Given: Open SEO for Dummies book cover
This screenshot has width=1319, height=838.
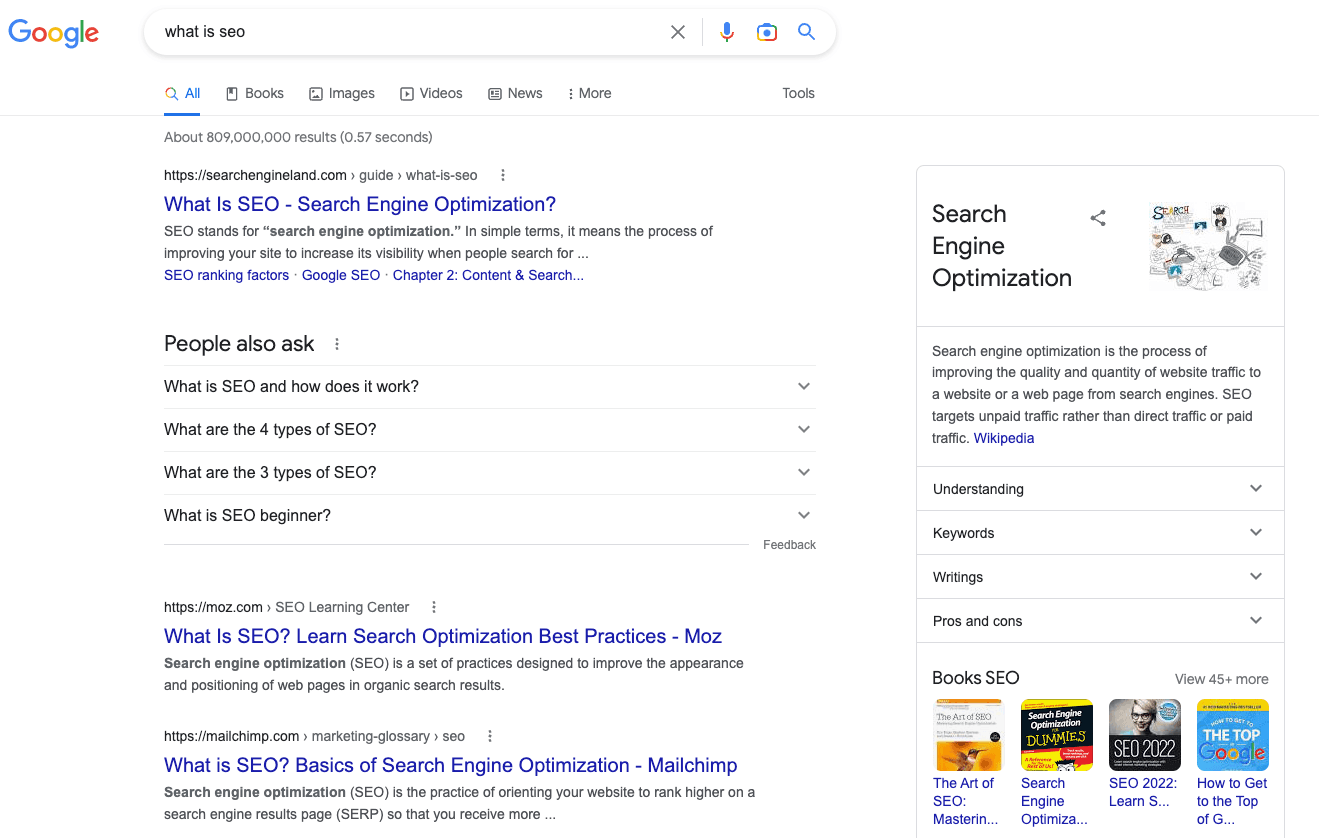Looking at the screenshot, I should click(1057, 735).
